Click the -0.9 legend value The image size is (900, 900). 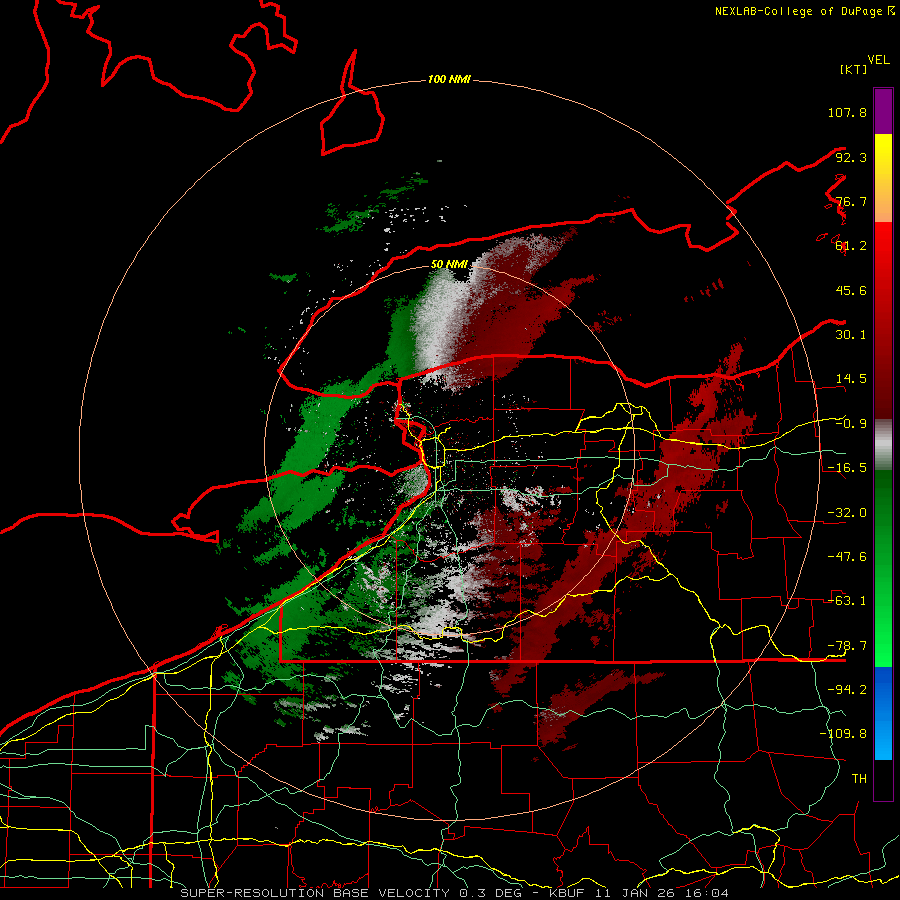click(851, 424)
